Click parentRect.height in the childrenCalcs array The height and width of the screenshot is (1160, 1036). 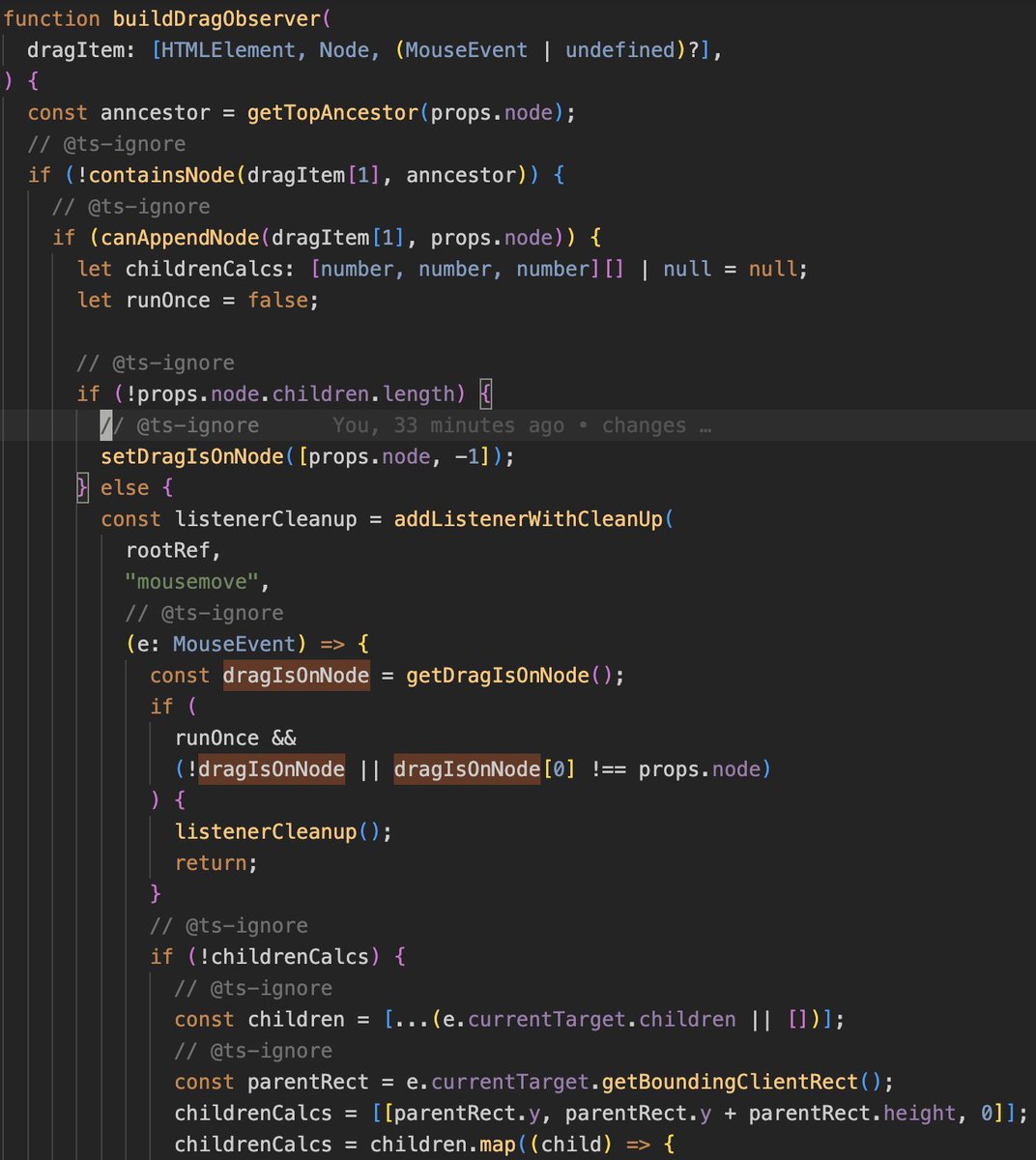852,1113
